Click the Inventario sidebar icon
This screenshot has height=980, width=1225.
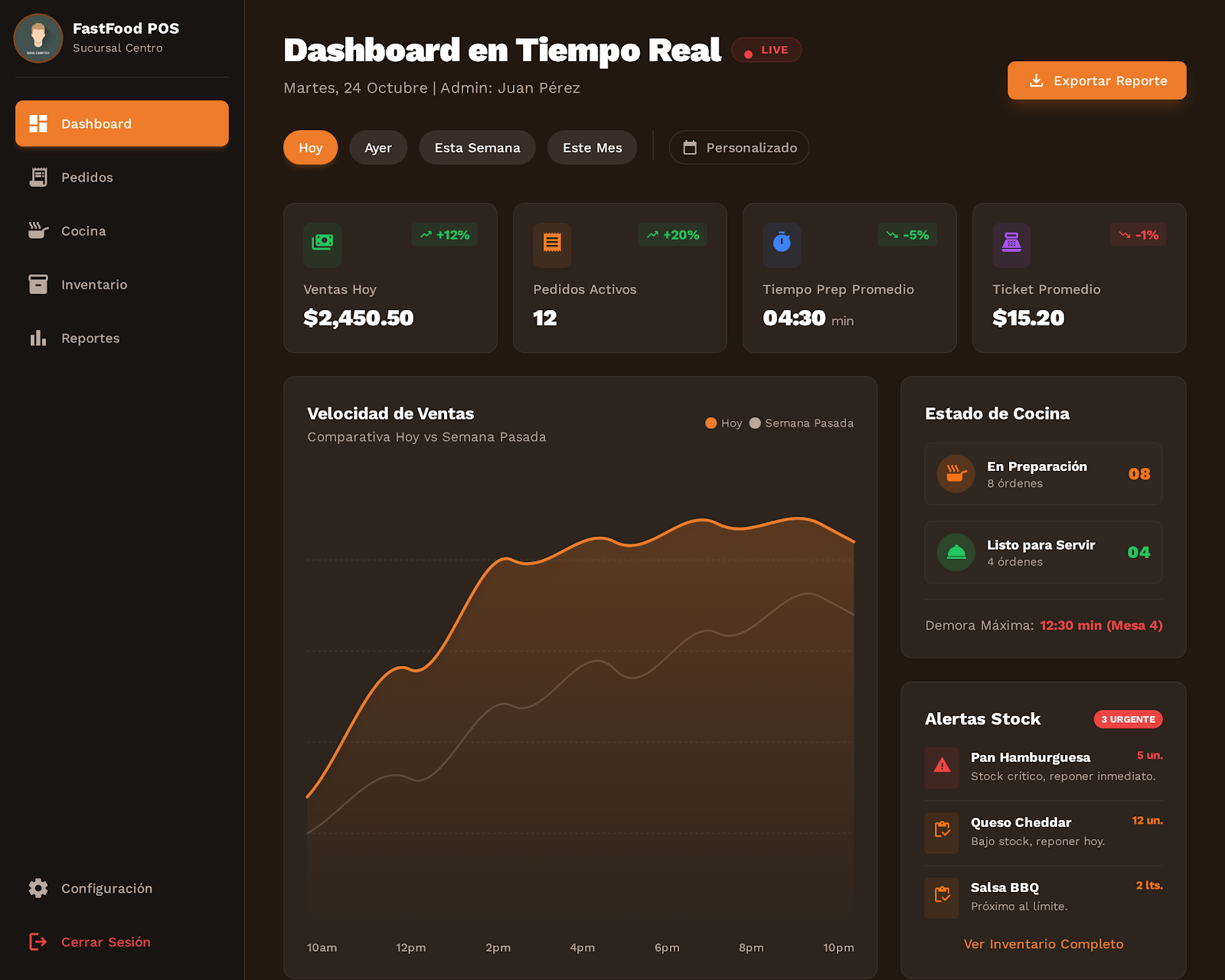pos(38,284)
